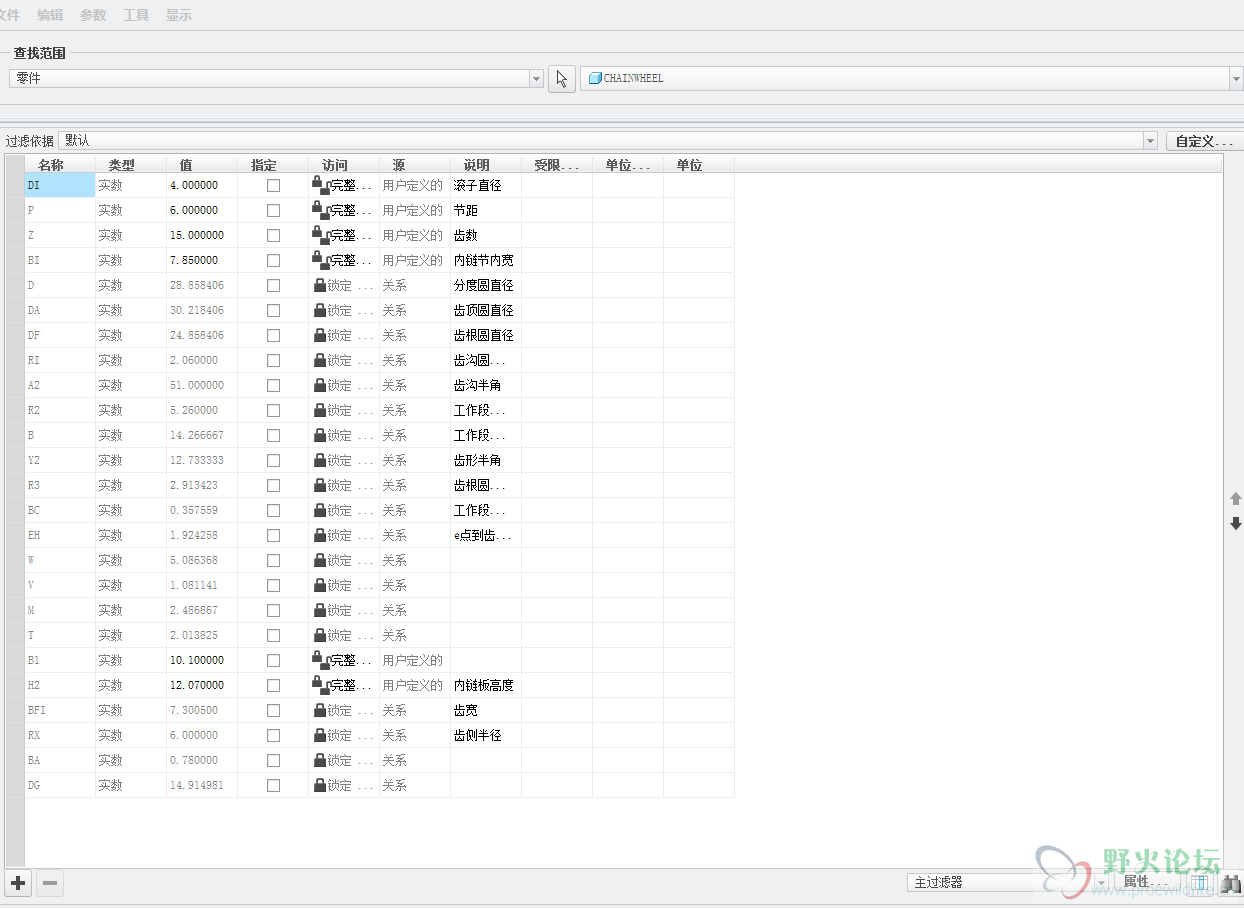The height and width of the screenshot is (908, 1244).
Task: Toggle the designate checkbox for DI
Action: (273, 185)
